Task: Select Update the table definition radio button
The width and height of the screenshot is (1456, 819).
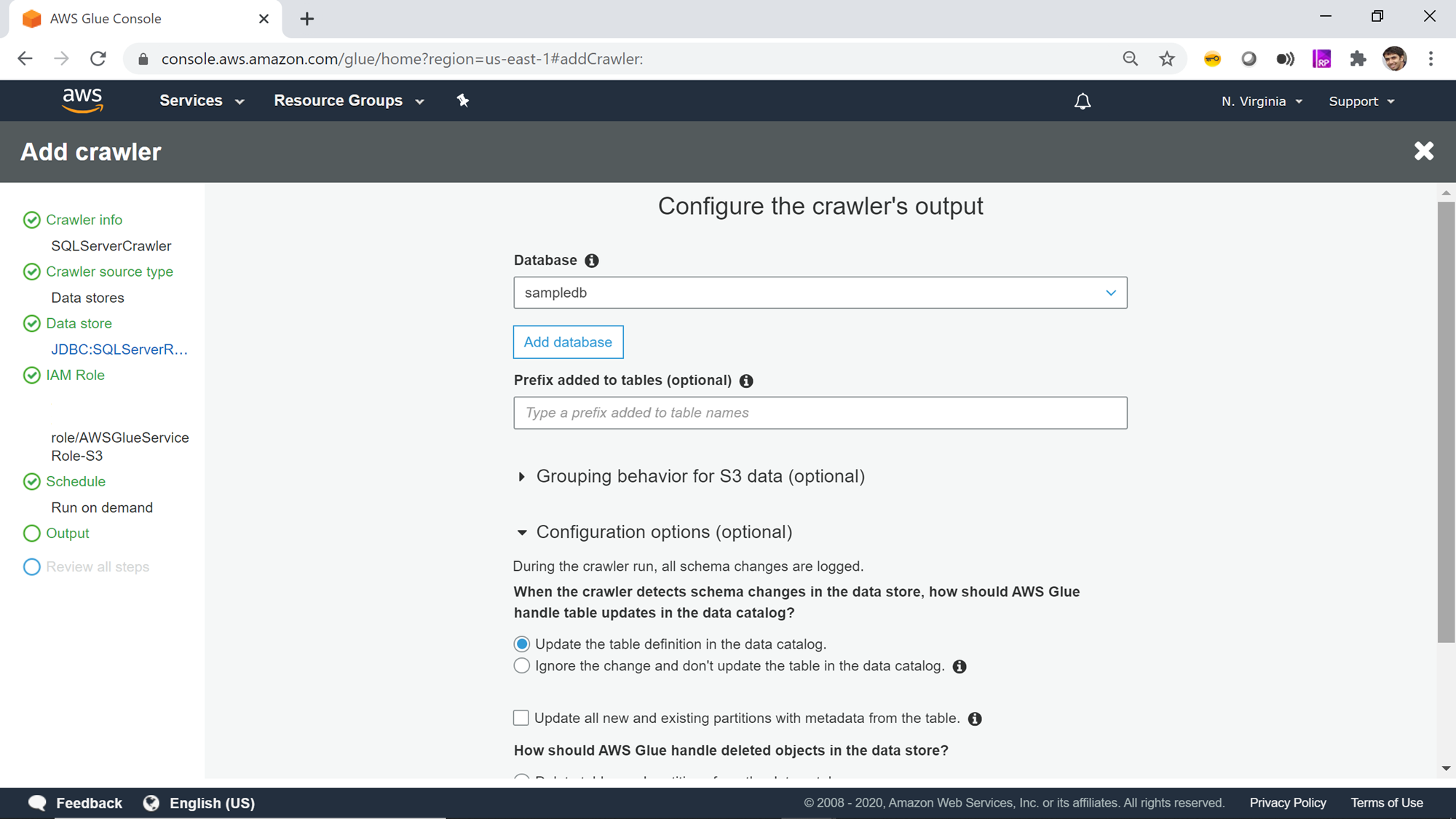Action: point(521,644)
